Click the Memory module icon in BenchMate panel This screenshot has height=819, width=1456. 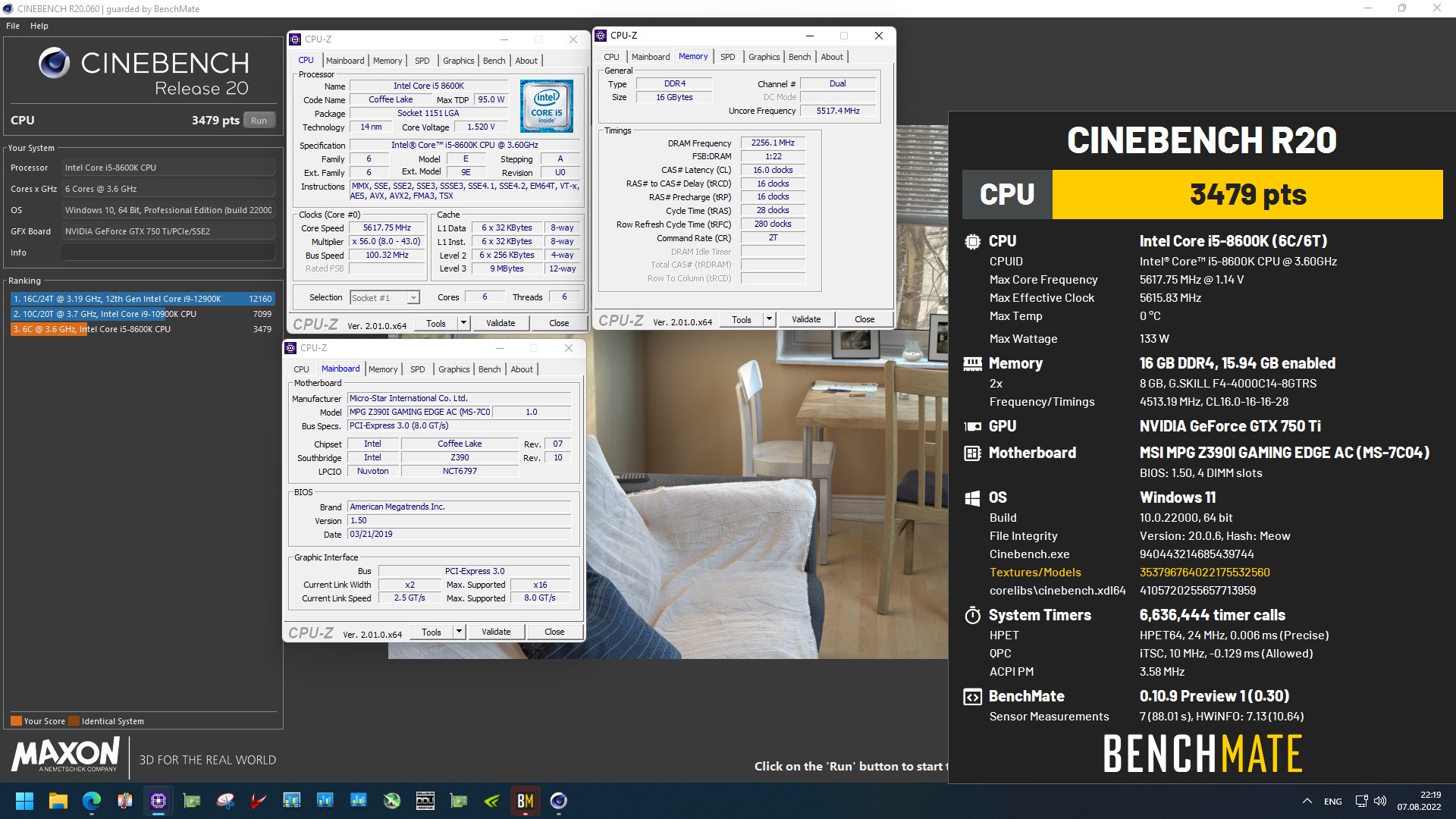point(972,364)
